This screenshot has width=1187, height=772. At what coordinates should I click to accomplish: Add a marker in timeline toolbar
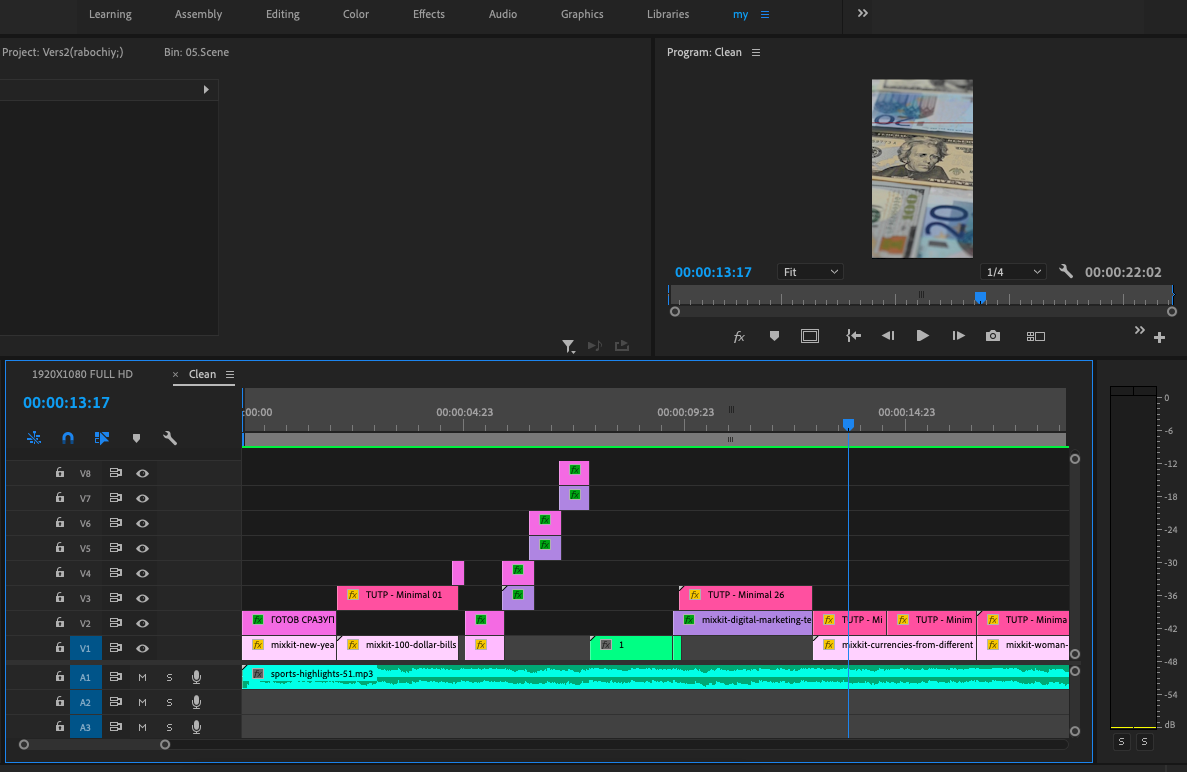[x=136, y=438]
